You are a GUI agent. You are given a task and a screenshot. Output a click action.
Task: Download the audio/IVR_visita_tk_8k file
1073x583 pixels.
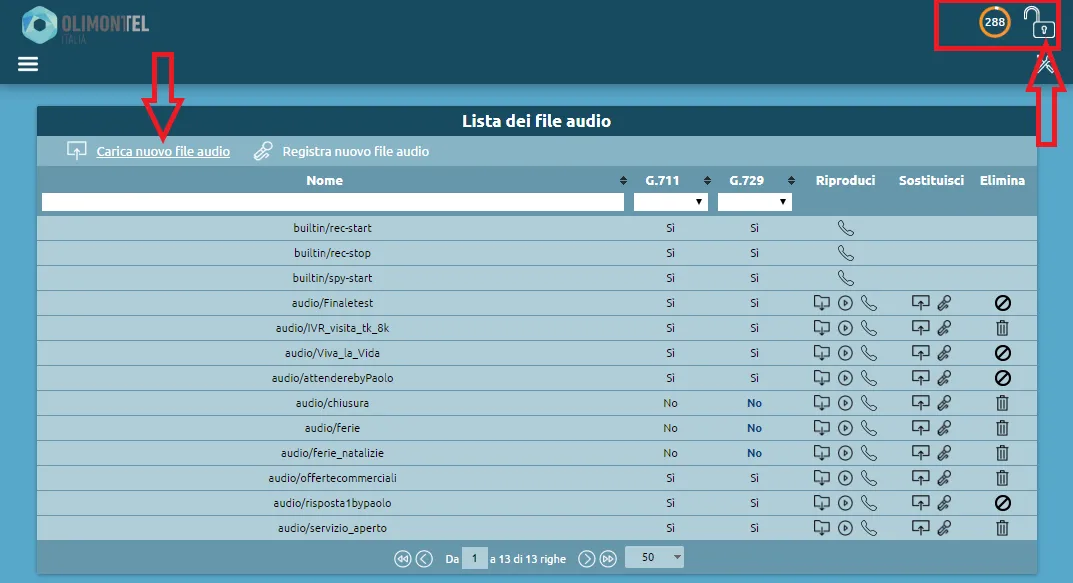821,328
